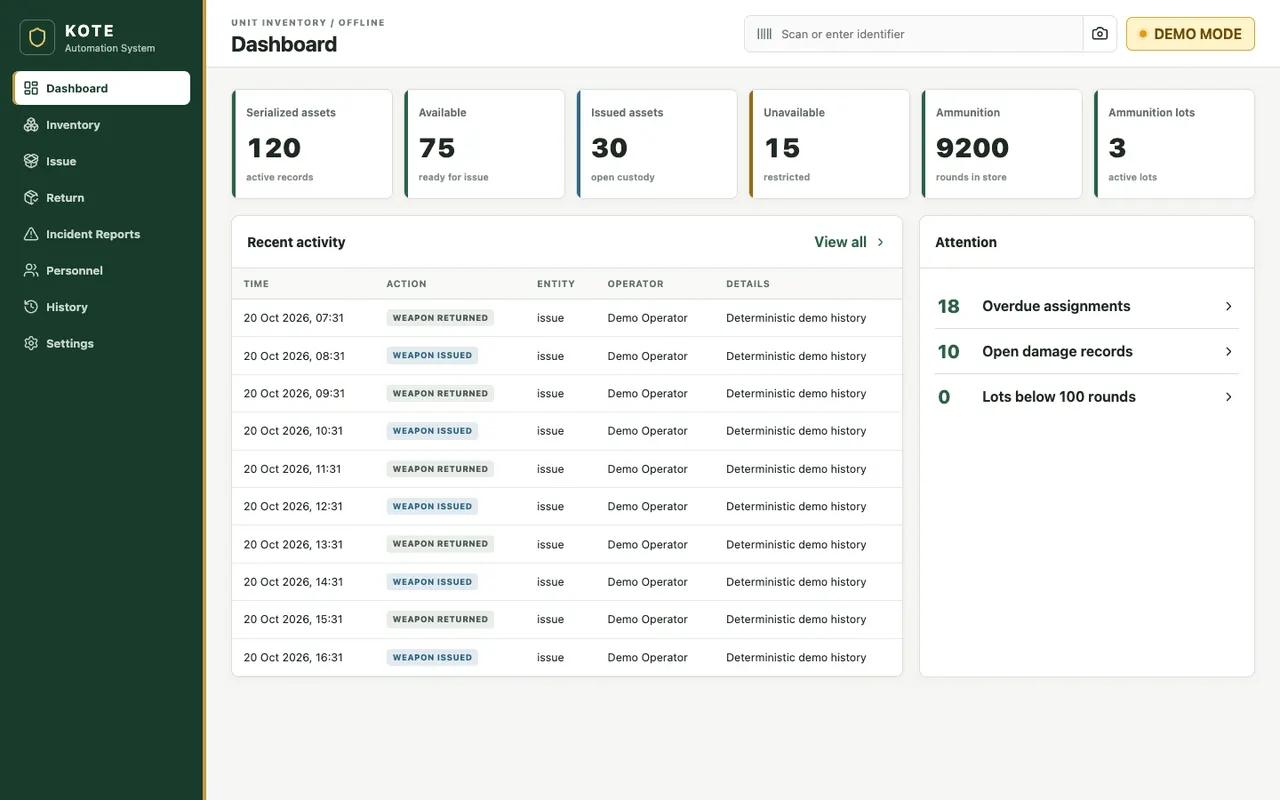The height and width of the screenshot is (800, 1280).
Task: Click the Personnel people icon in sidebar
Action: click(x=31, y=271)
